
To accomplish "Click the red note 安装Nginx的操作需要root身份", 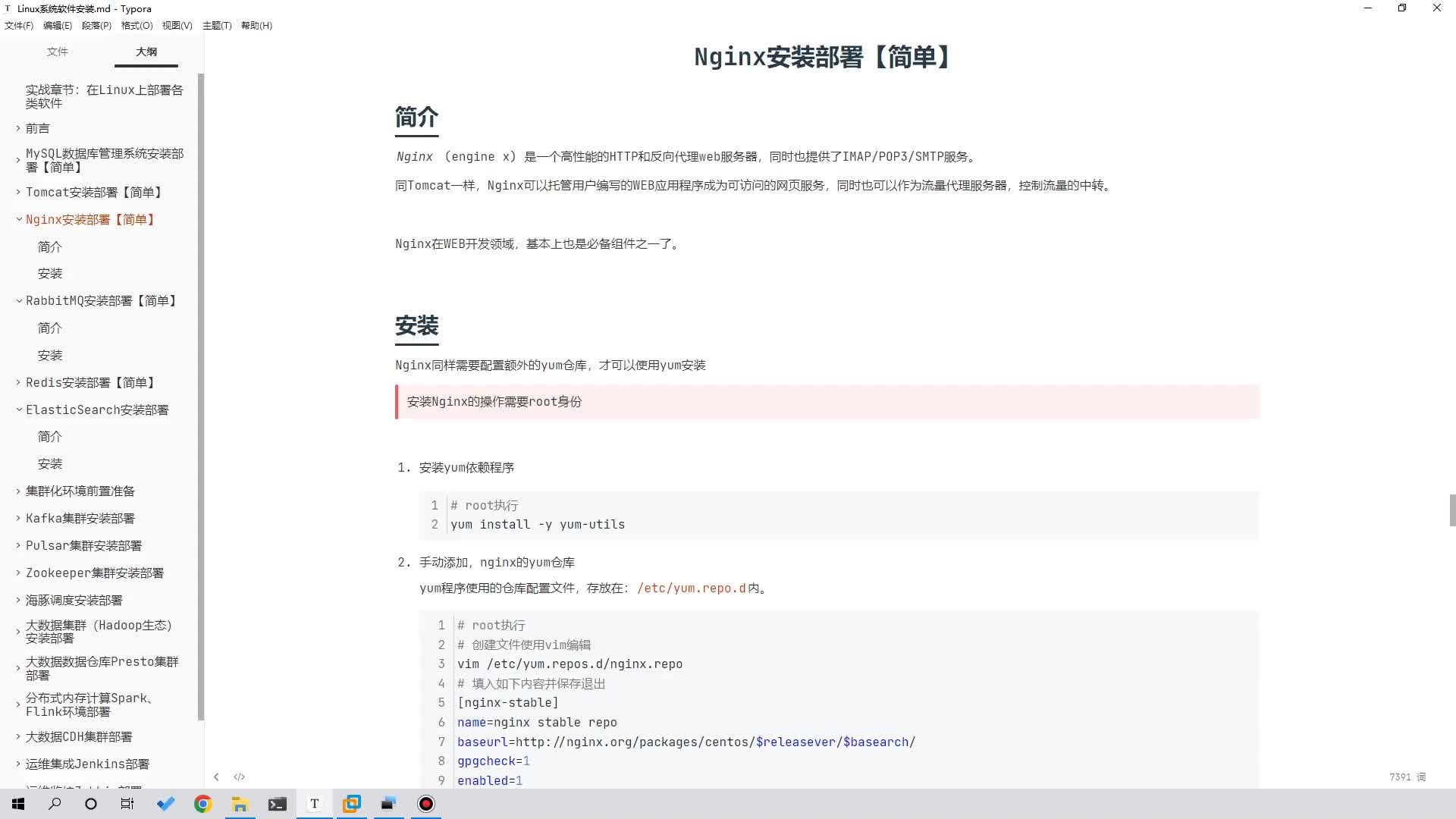I will click(827, 402).
